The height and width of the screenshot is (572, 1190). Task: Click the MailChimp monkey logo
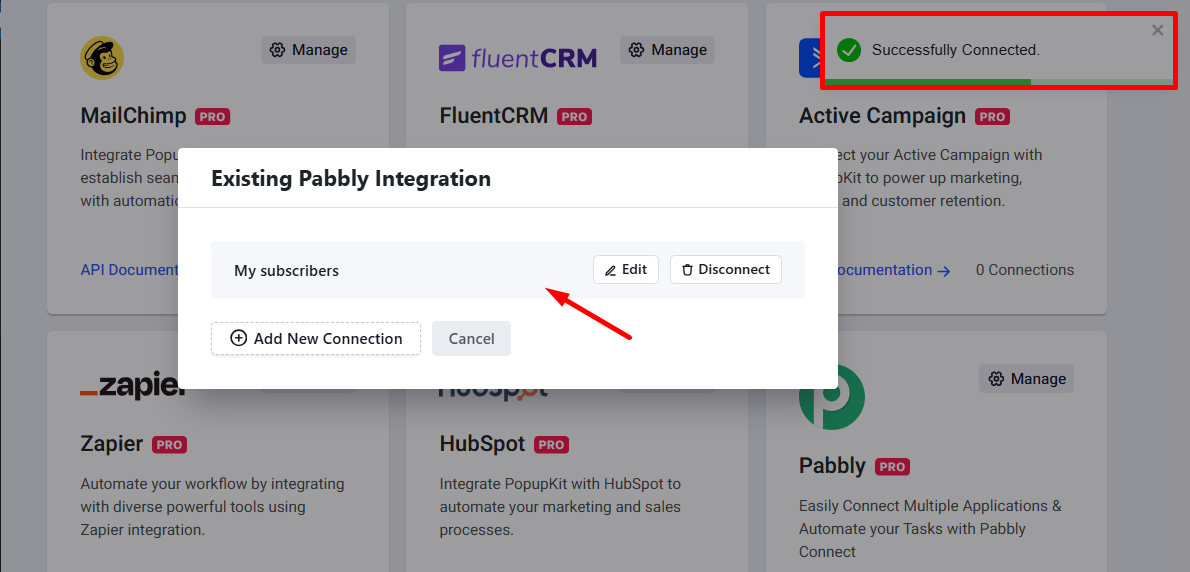click(102, 58)
